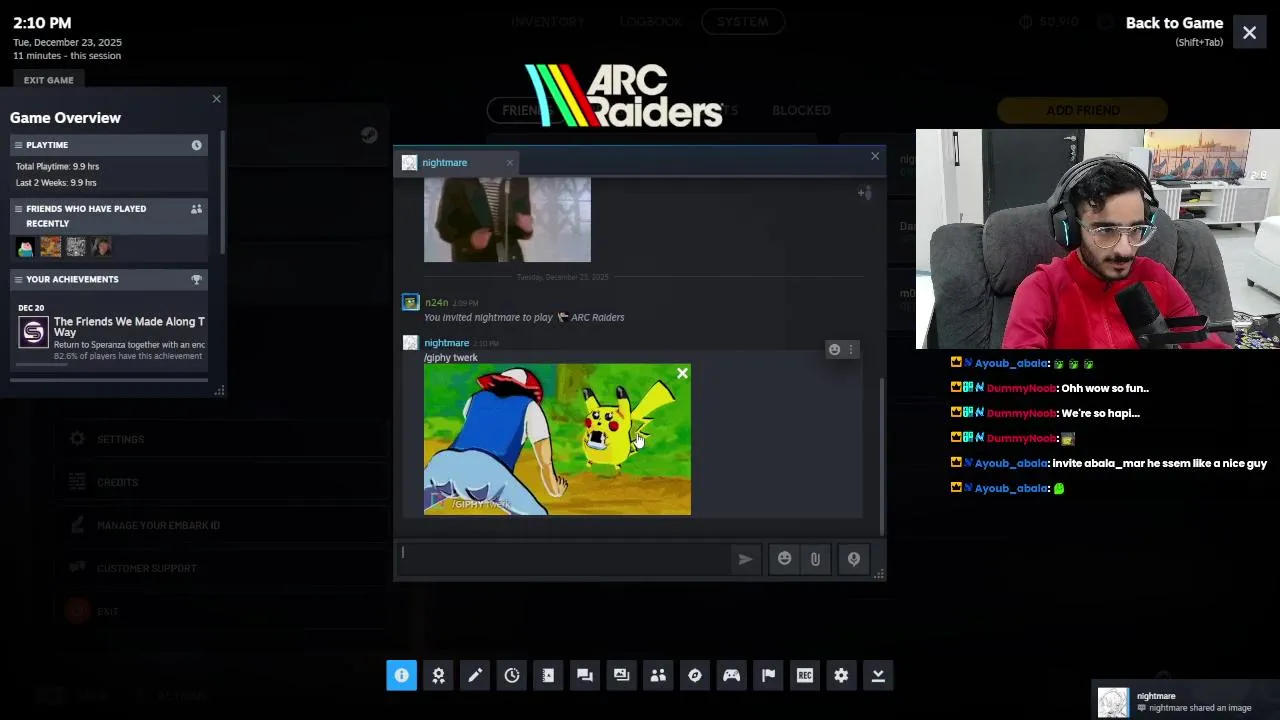The height and width of the screenshot is (720, 1280).
Task: Open the Guides book icon in toolbar
Action: coord(548,676)
